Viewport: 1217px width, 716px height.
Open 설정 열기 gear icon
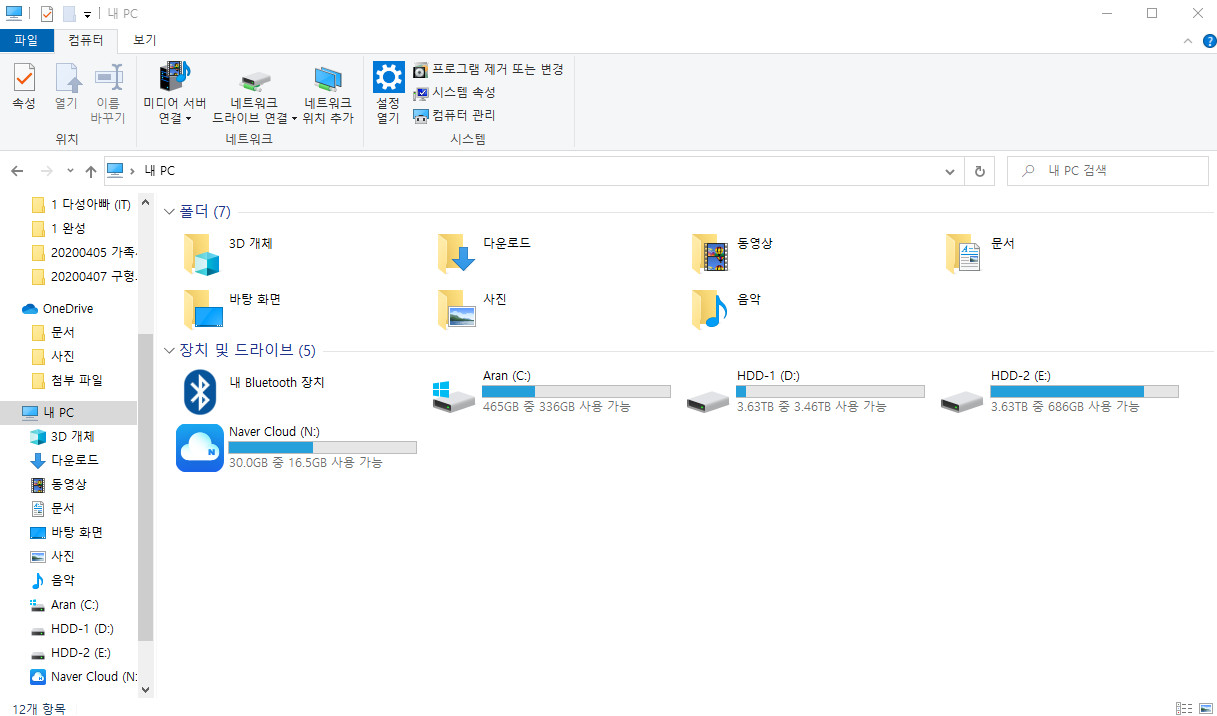388,77
